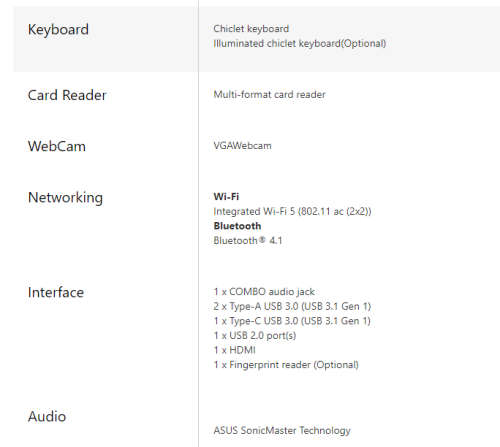The image size is (500, 447).
Task: Select the Keyboard spec heading
Action: (58, 30)
